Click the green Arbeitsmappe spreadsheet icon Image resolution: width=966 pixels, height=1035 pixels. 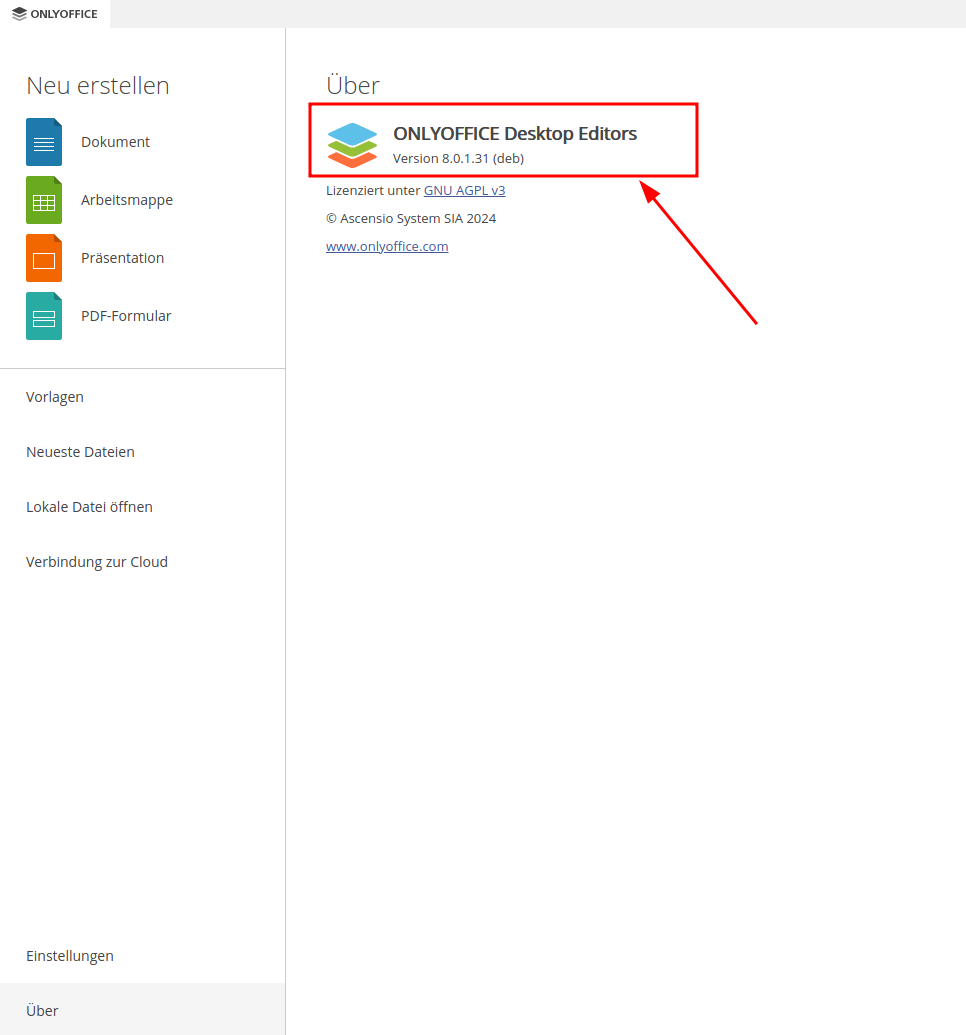(x=44, y=200)
